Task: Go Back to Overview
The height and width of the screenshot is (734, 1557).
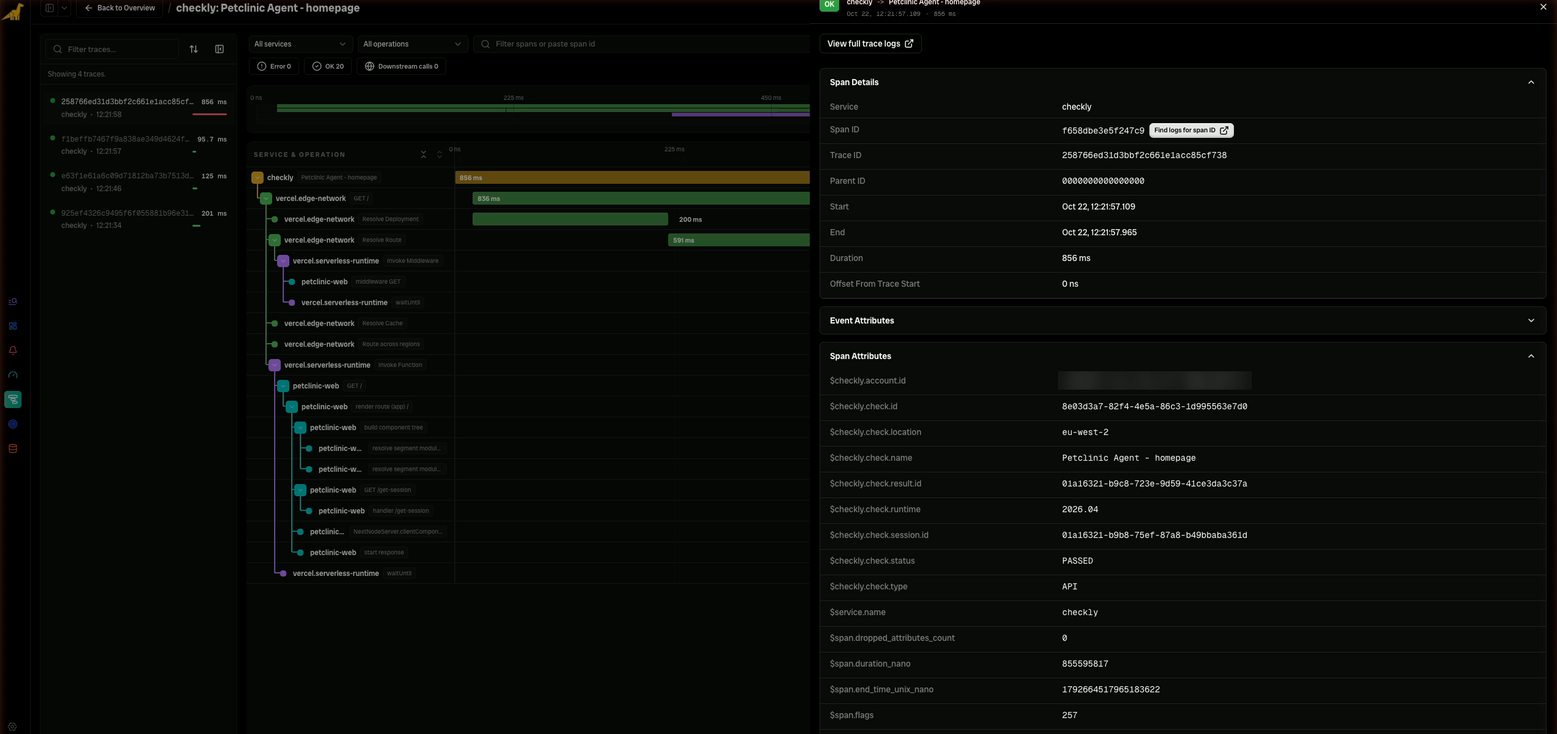Action: click(120, 8)
